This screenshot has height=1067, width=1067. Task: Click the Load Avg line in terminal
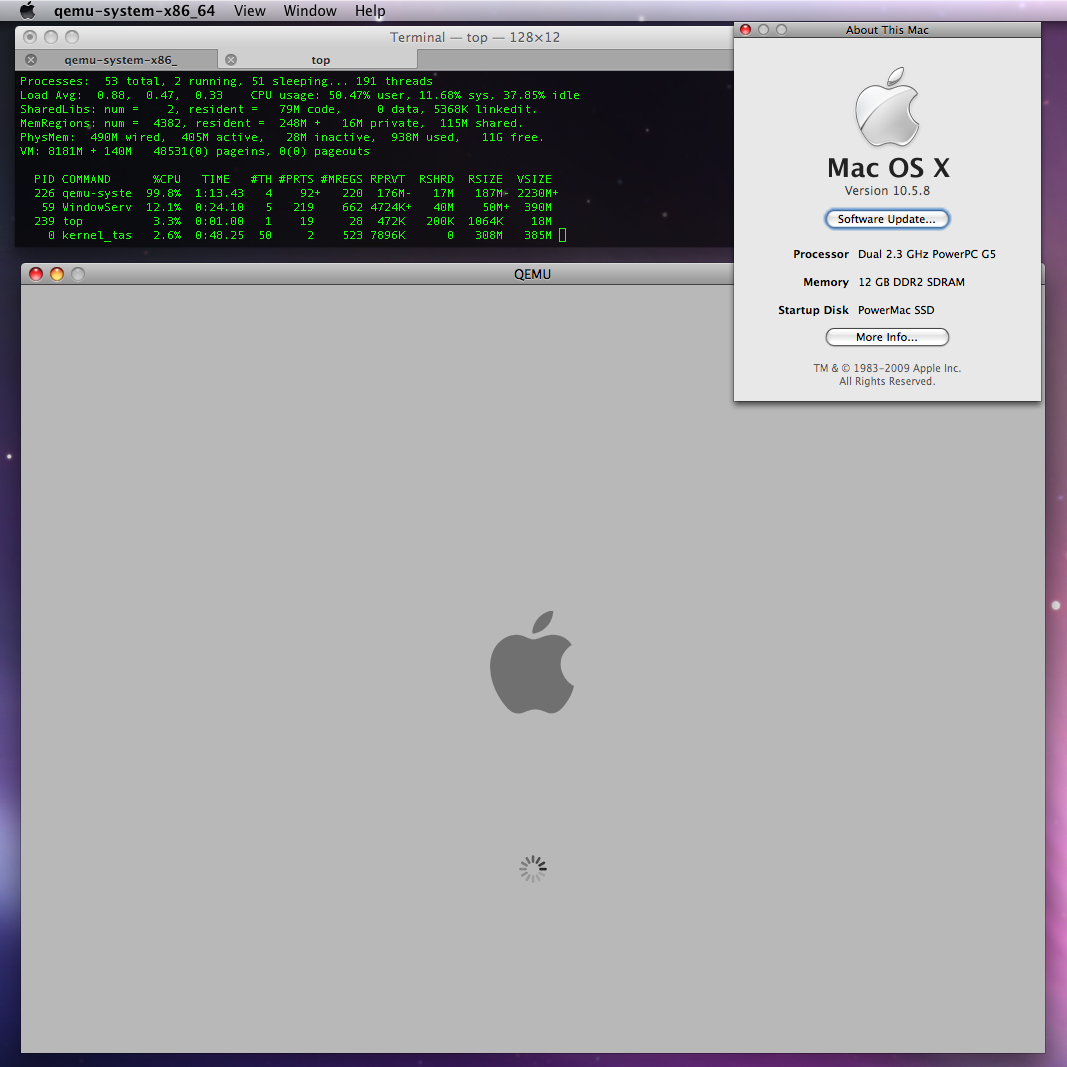(x=299, y=95)
